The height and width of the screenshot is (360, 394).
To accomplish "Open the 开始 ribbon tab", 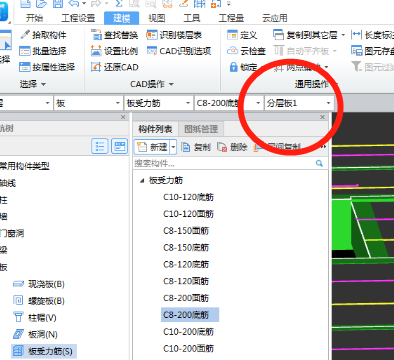I will pos(34,18).
